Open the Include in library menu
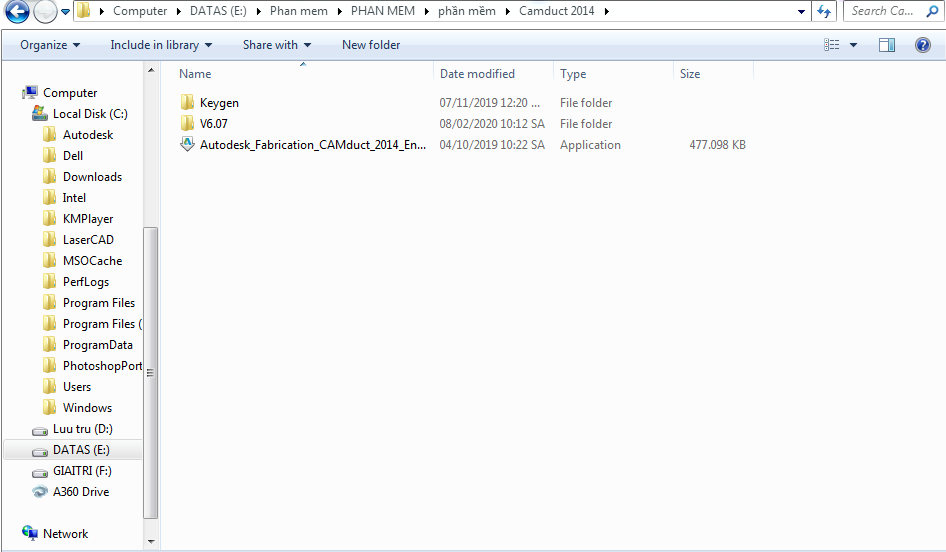946x552 pixels. pos(161,45)
